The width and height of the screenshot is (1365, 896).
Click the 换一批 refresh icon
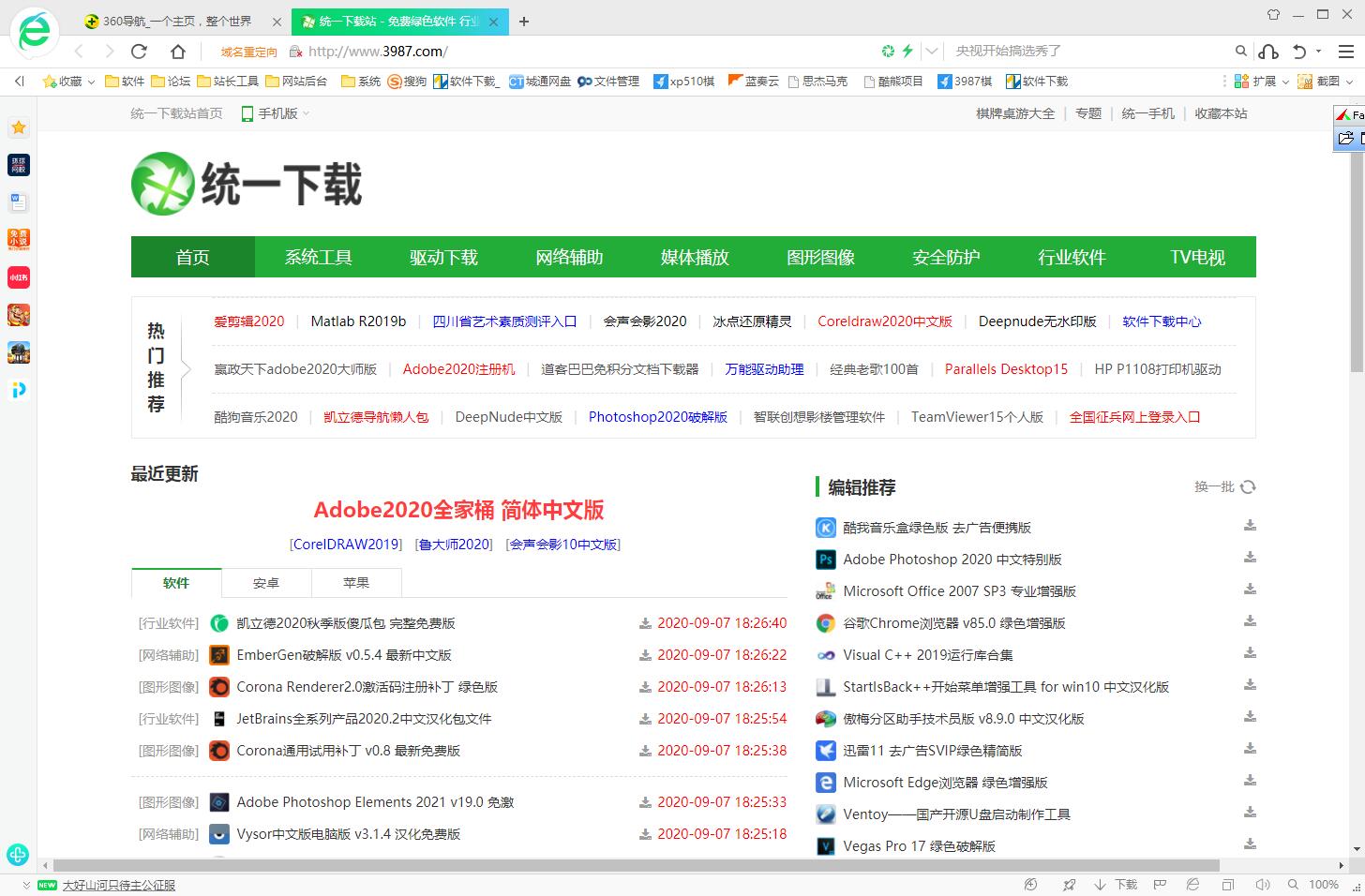point(1248,486)
